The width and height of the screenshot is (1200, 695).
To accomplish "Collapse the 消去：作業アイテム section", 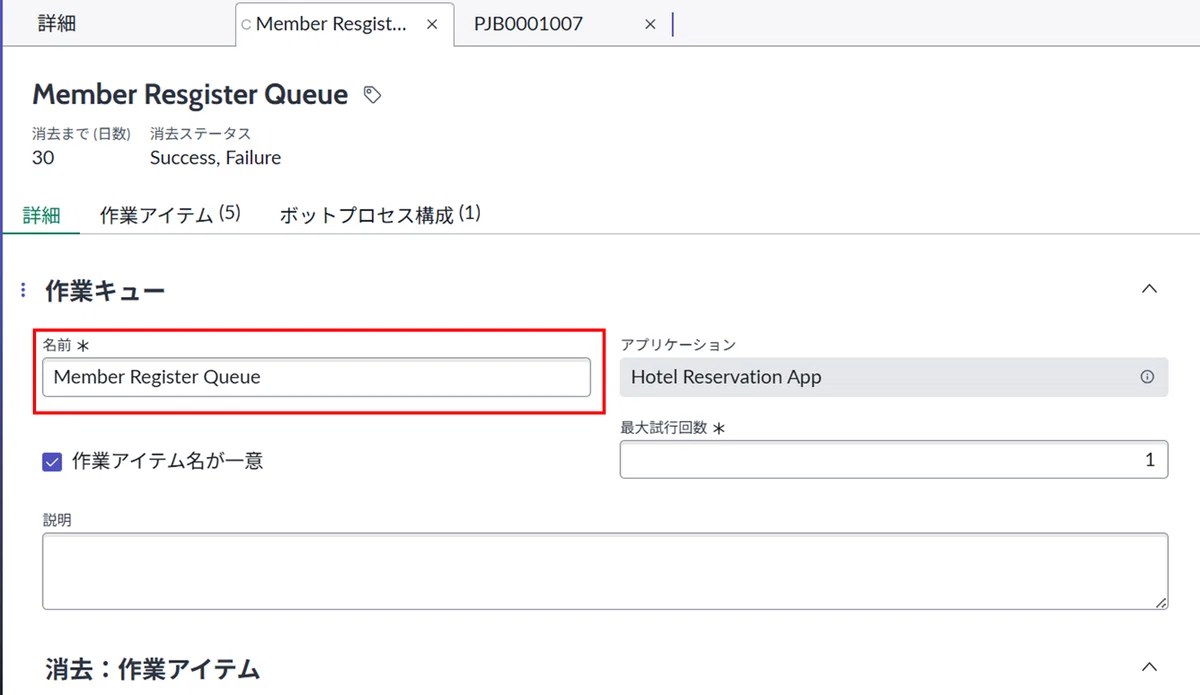I will click(1149, 667).
